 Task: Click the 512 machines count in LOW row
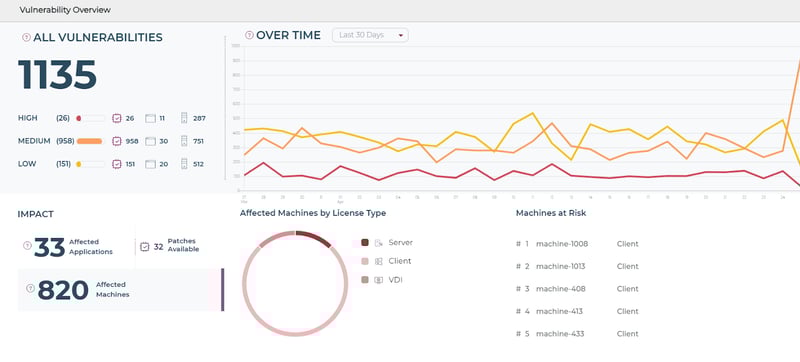199,164
